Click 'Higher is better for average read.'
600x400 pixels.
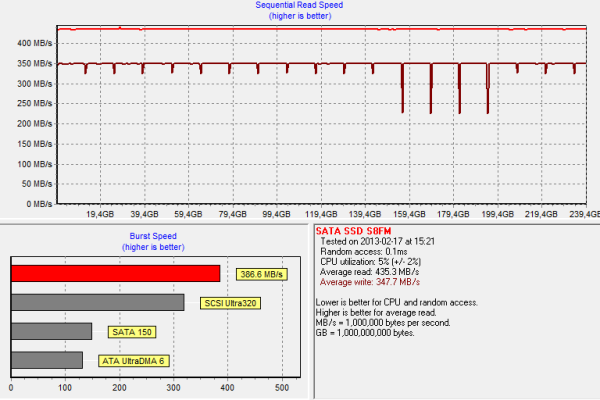coord(376,313)
